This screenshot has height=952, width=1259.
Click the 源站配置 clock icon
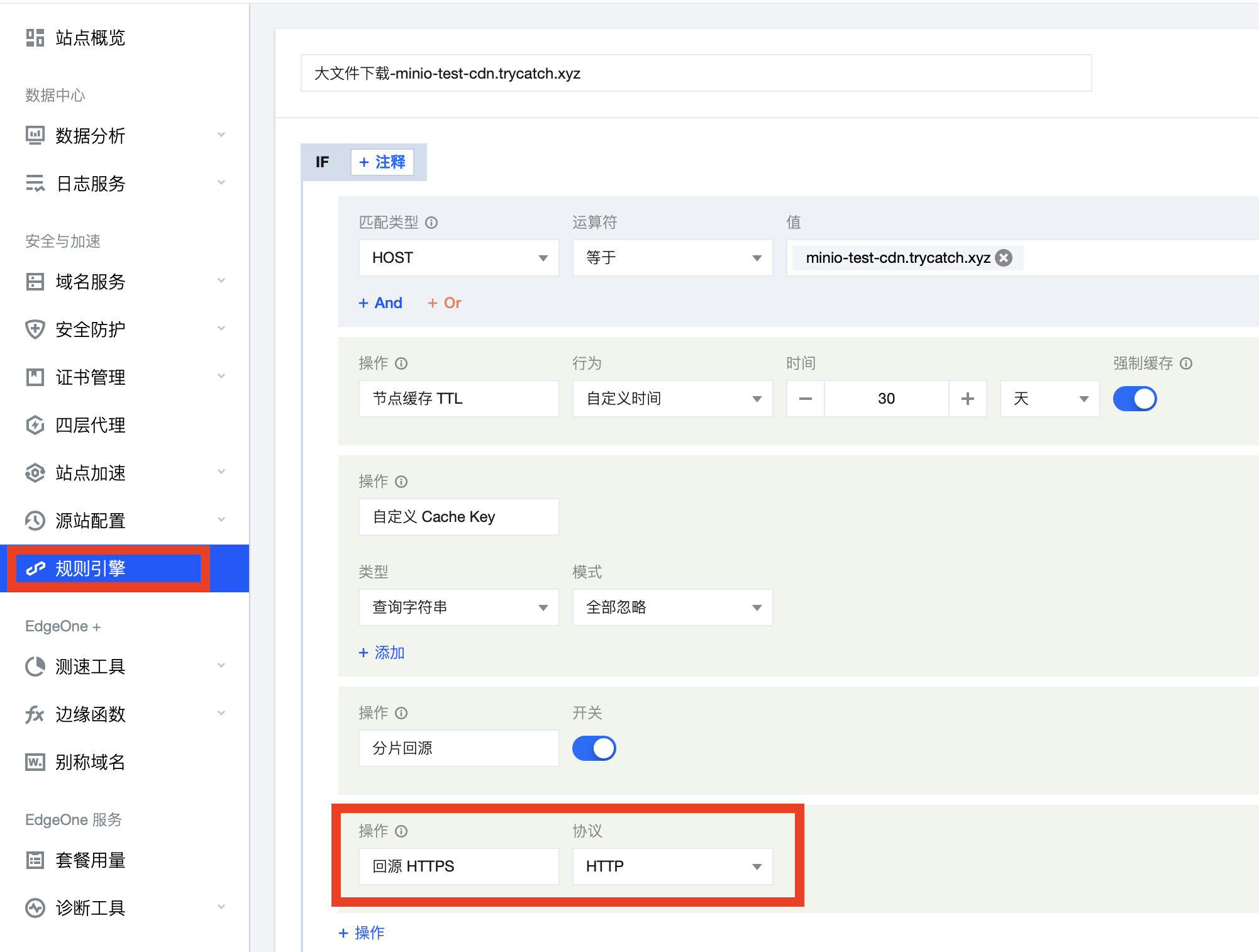point(35,521)
